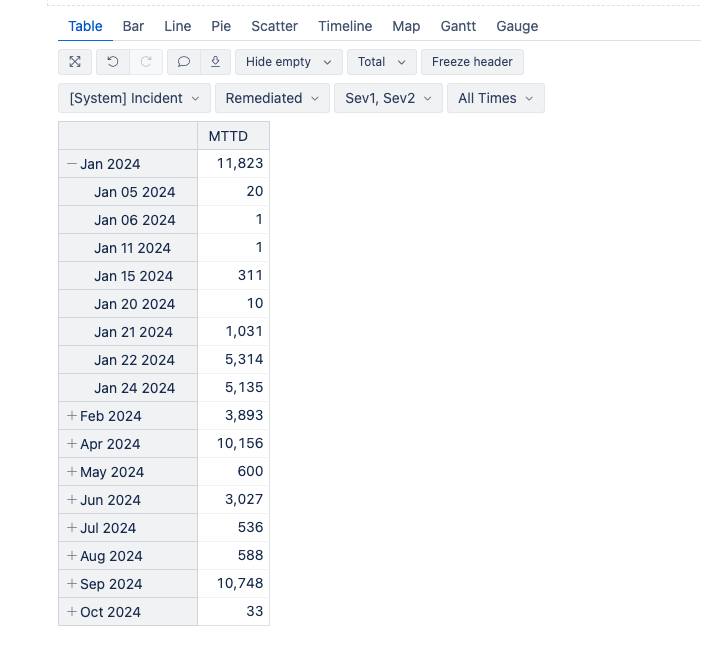Click the 600 value cell
The image size is (701, 654).
click(233, 471)
